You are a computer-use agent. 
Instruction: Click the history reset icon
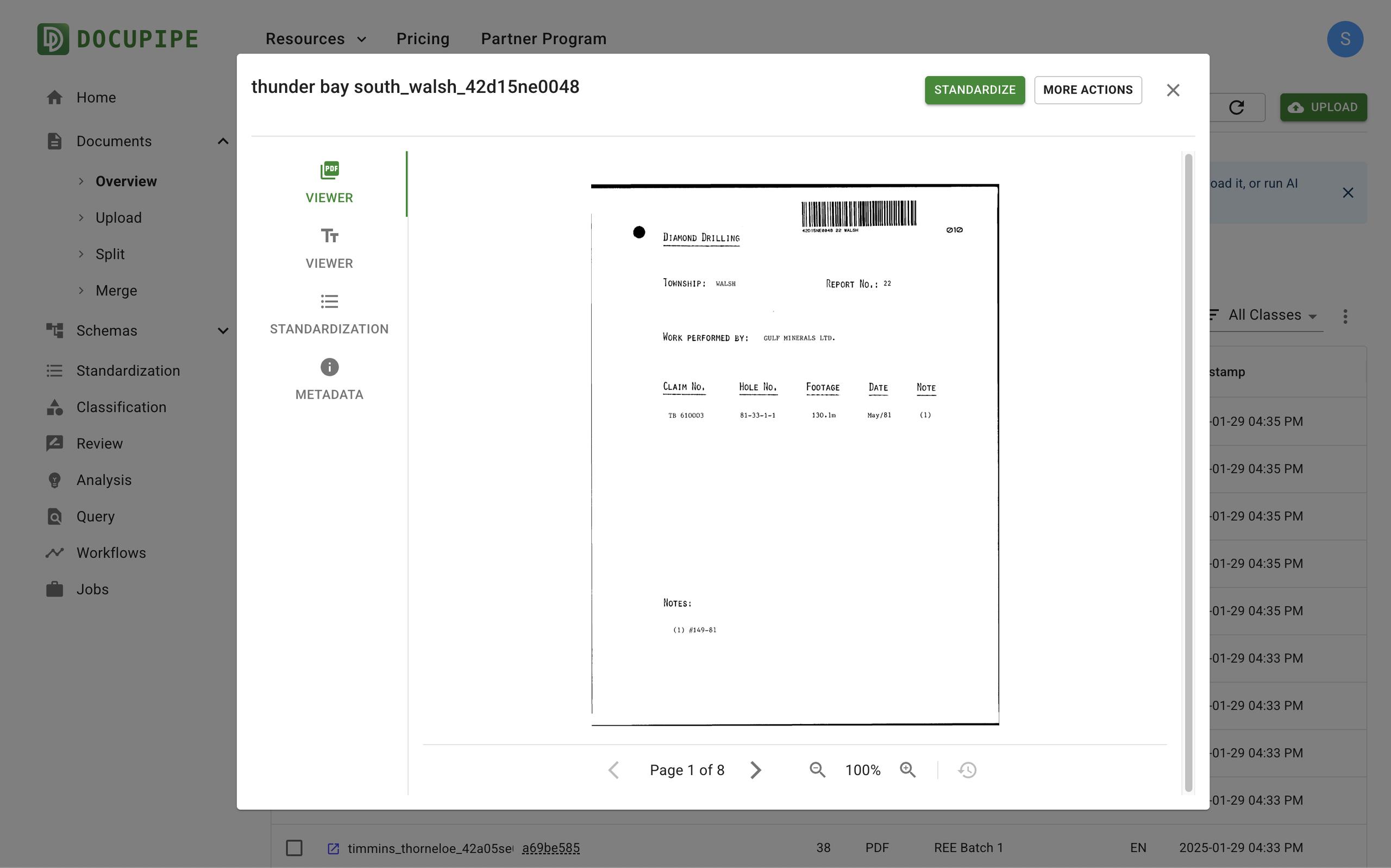tap(967, 770)
